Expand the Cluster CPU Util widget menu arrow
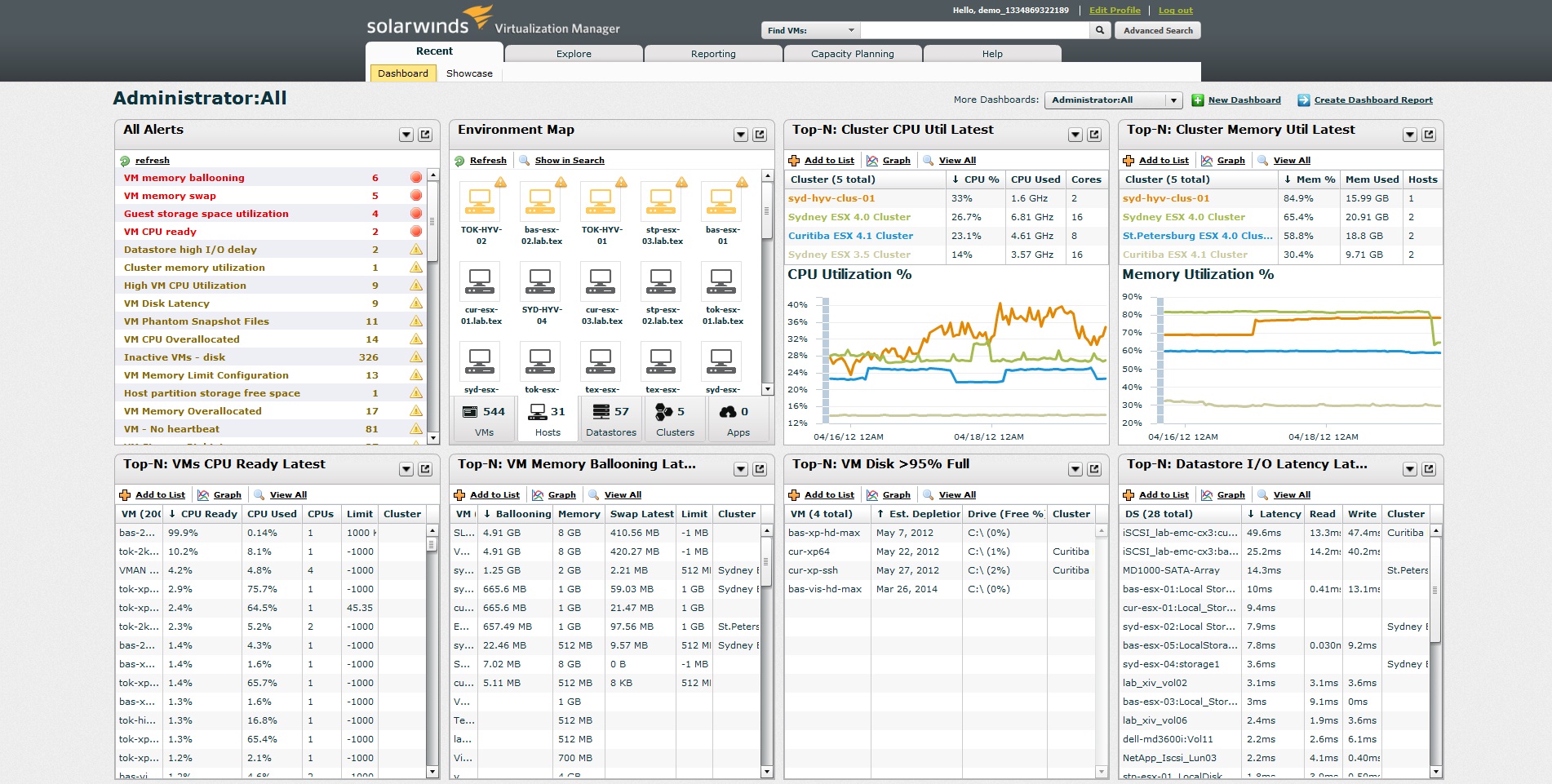 (x=1075, y=135)
